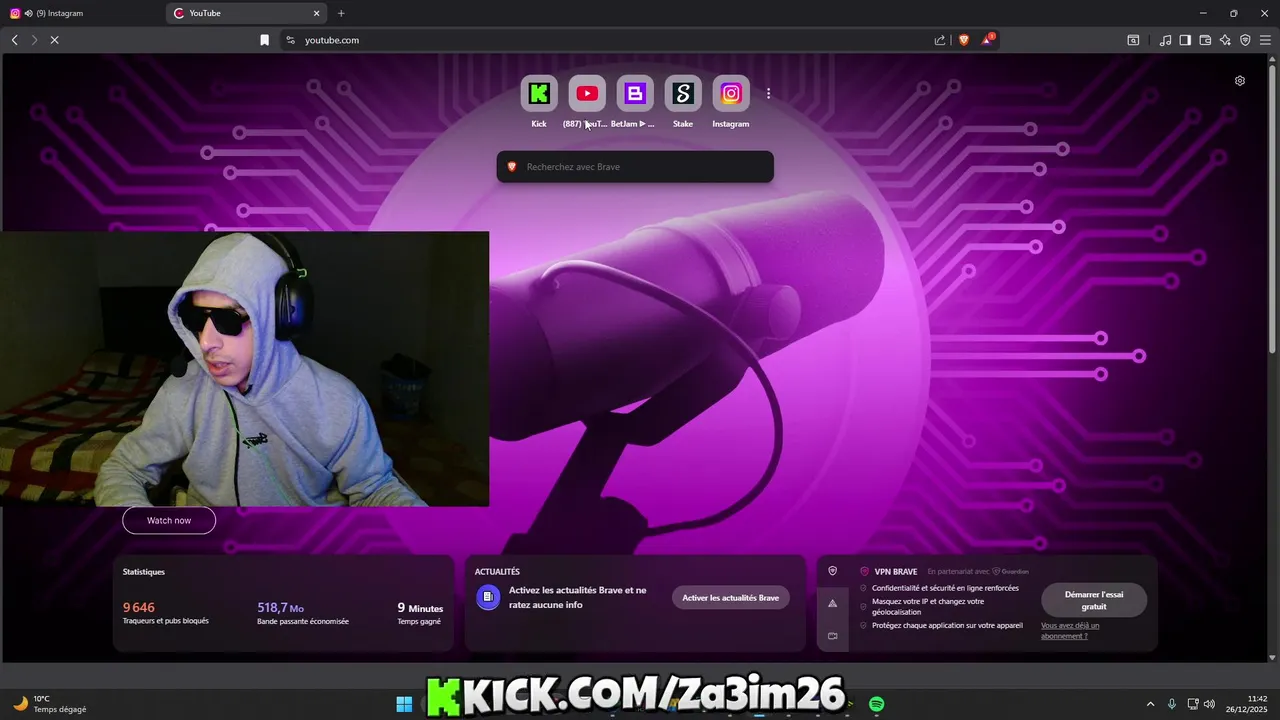1280x720 pixels.
Task: Click the forward navigation arrow
Action: [34, 40]
